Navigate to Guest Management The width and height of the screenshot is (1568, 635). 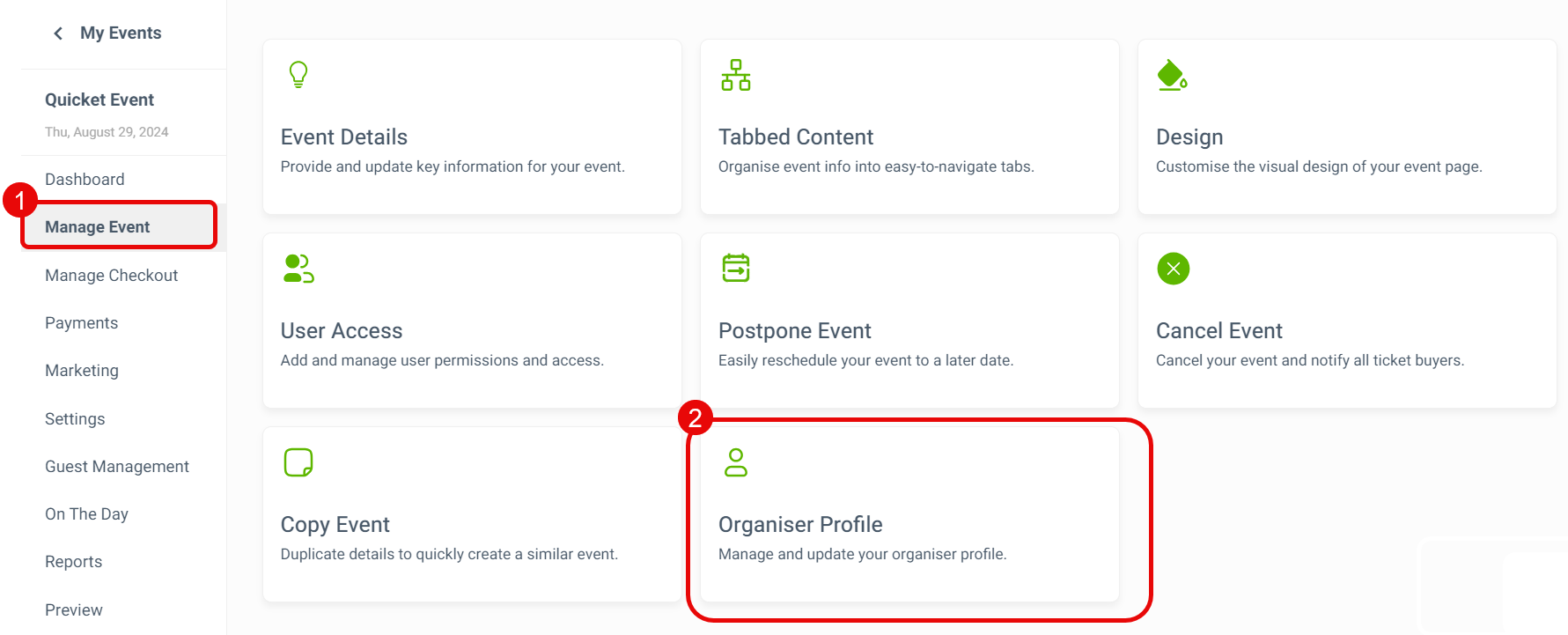[117, 467]
